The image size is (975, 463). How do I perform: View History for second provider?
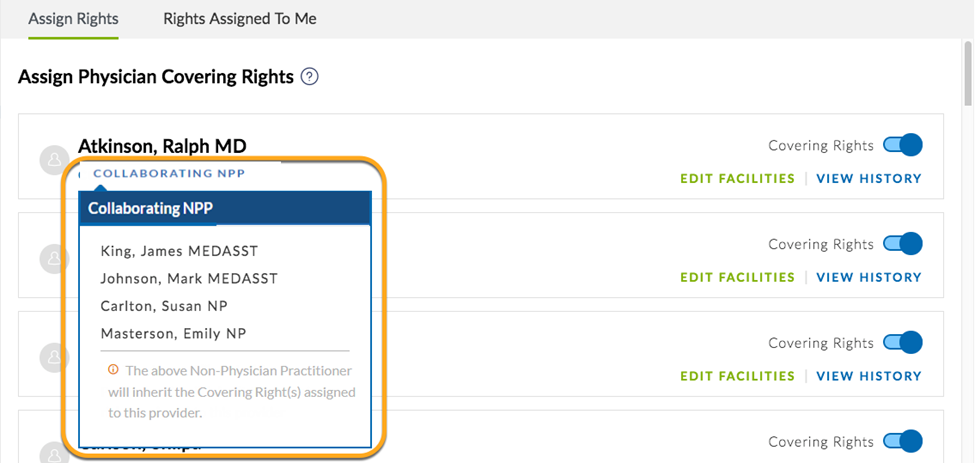[x=869, y=278]
